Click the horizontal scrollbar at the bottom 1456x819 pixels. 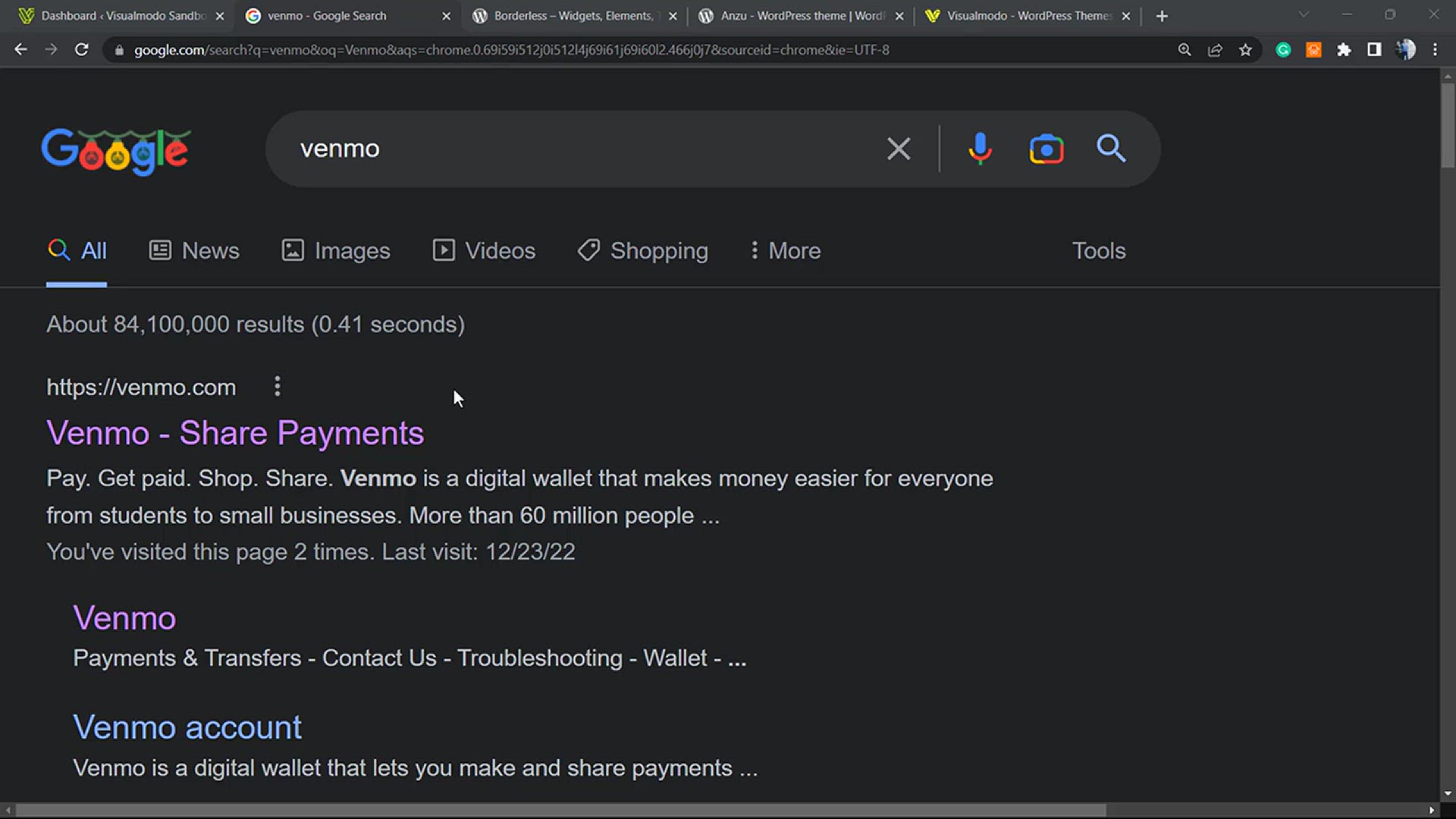point(561,810)
